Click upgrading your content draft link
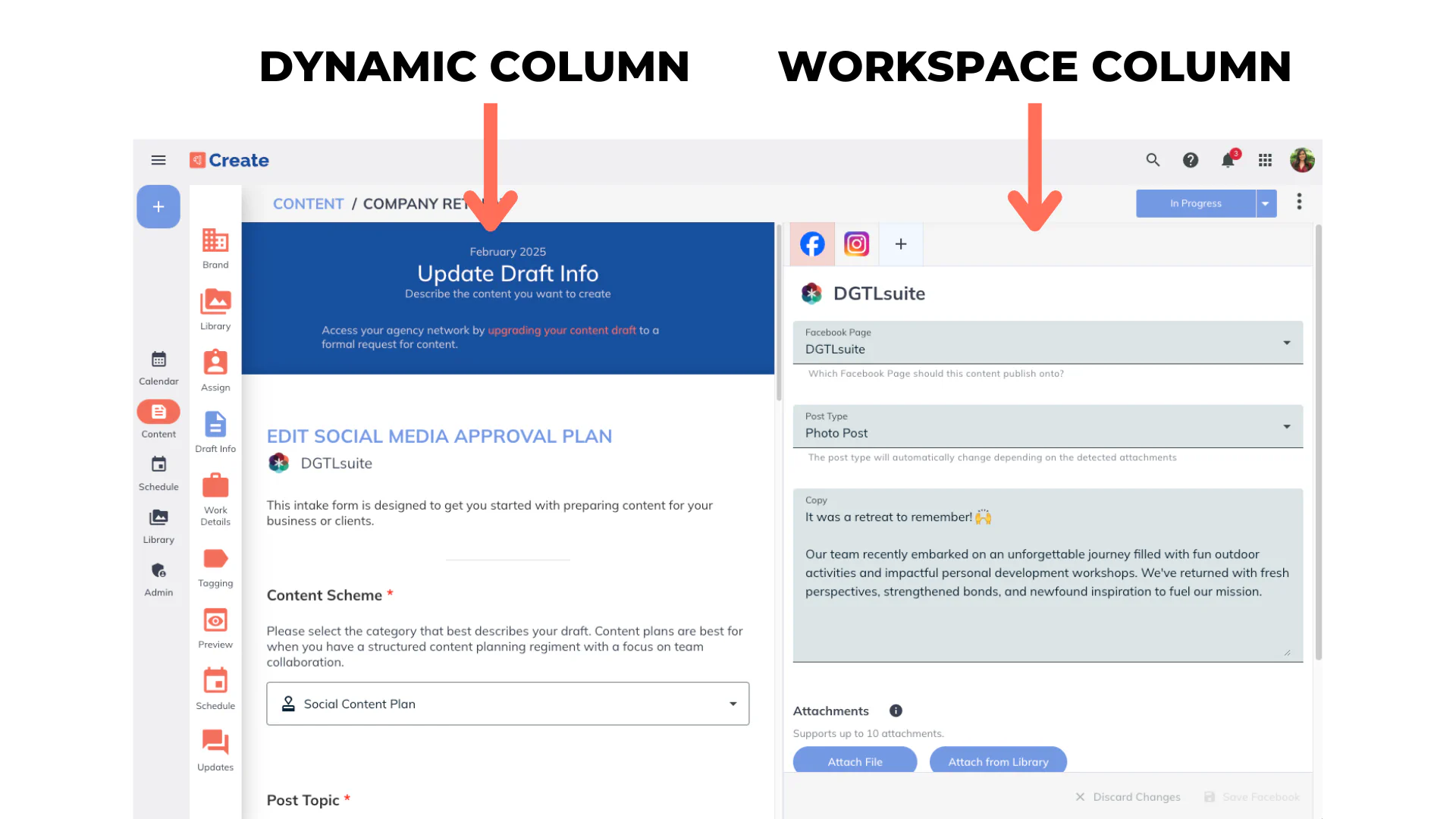This screenshot has width=1456, height=819. [x=561, y=330]
